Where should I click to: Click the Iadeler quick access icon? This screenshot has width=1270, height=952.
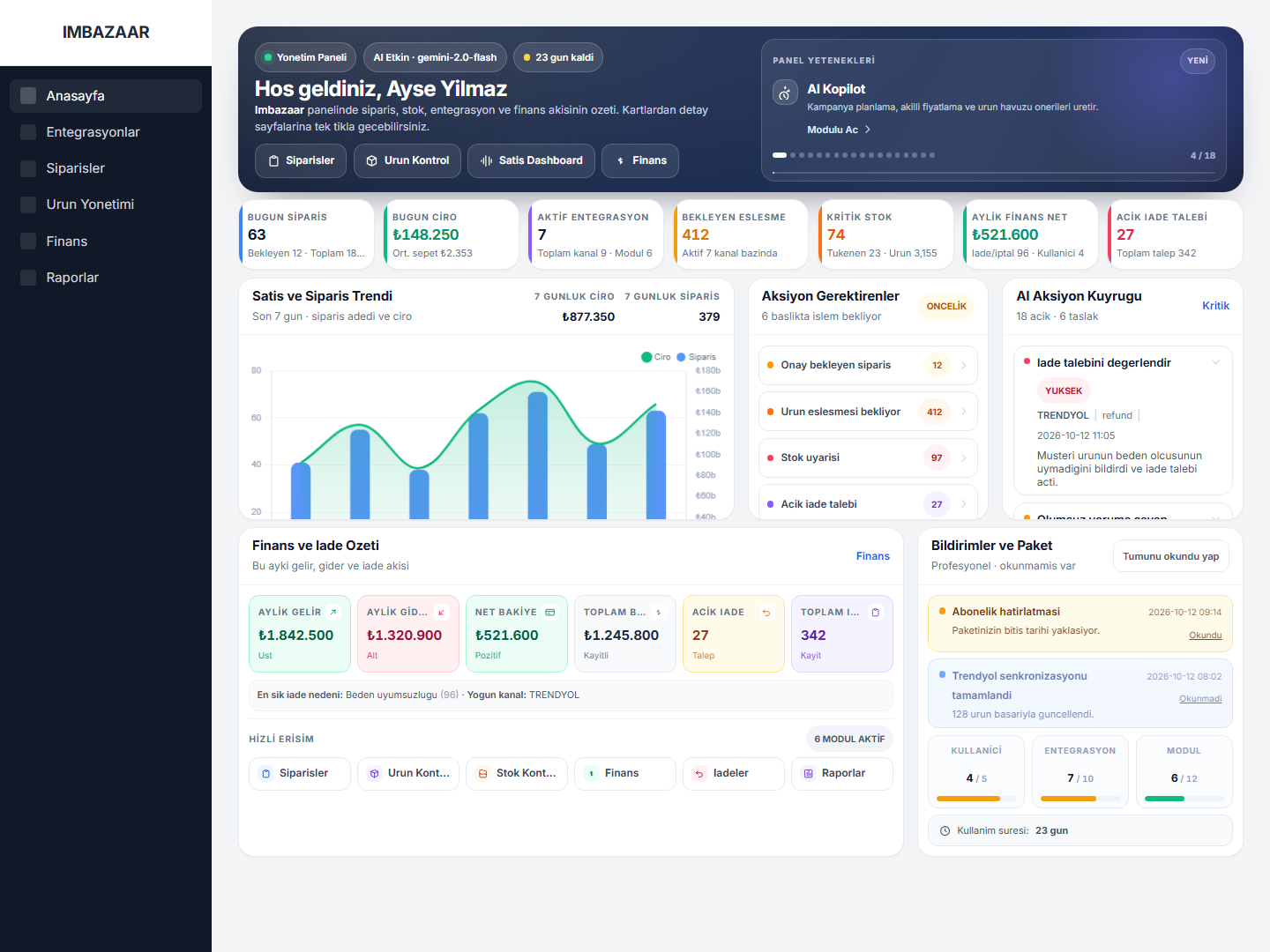[699, 774]
